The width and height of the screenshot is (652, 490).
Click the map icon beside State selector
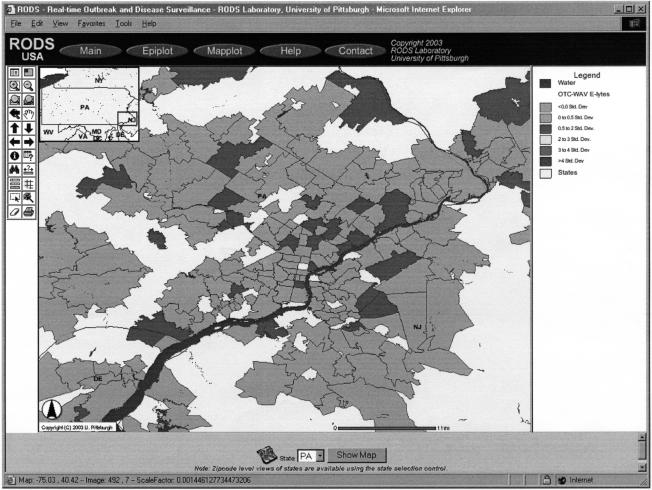(x=267, y=455)
